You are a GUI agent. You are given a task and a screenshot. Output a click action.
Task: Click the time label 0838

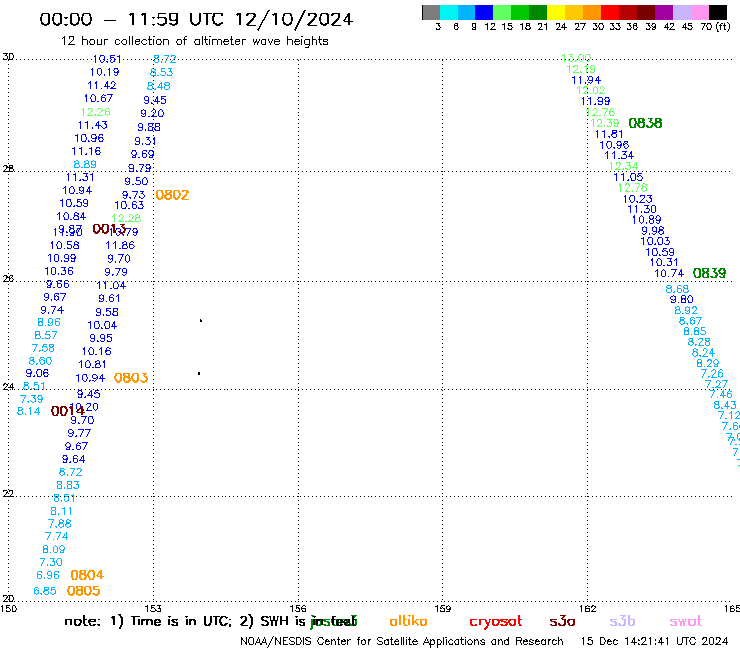(x=645, y=123)
